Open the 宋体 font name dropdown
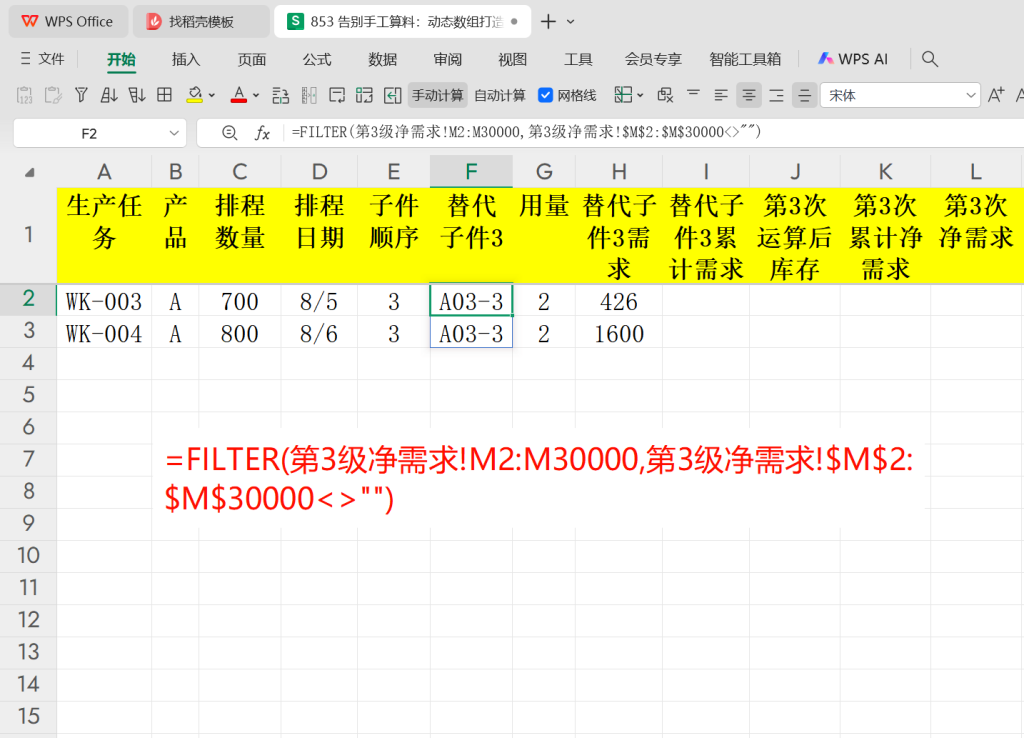This screenshot has width=1024, height=738. 970,95
